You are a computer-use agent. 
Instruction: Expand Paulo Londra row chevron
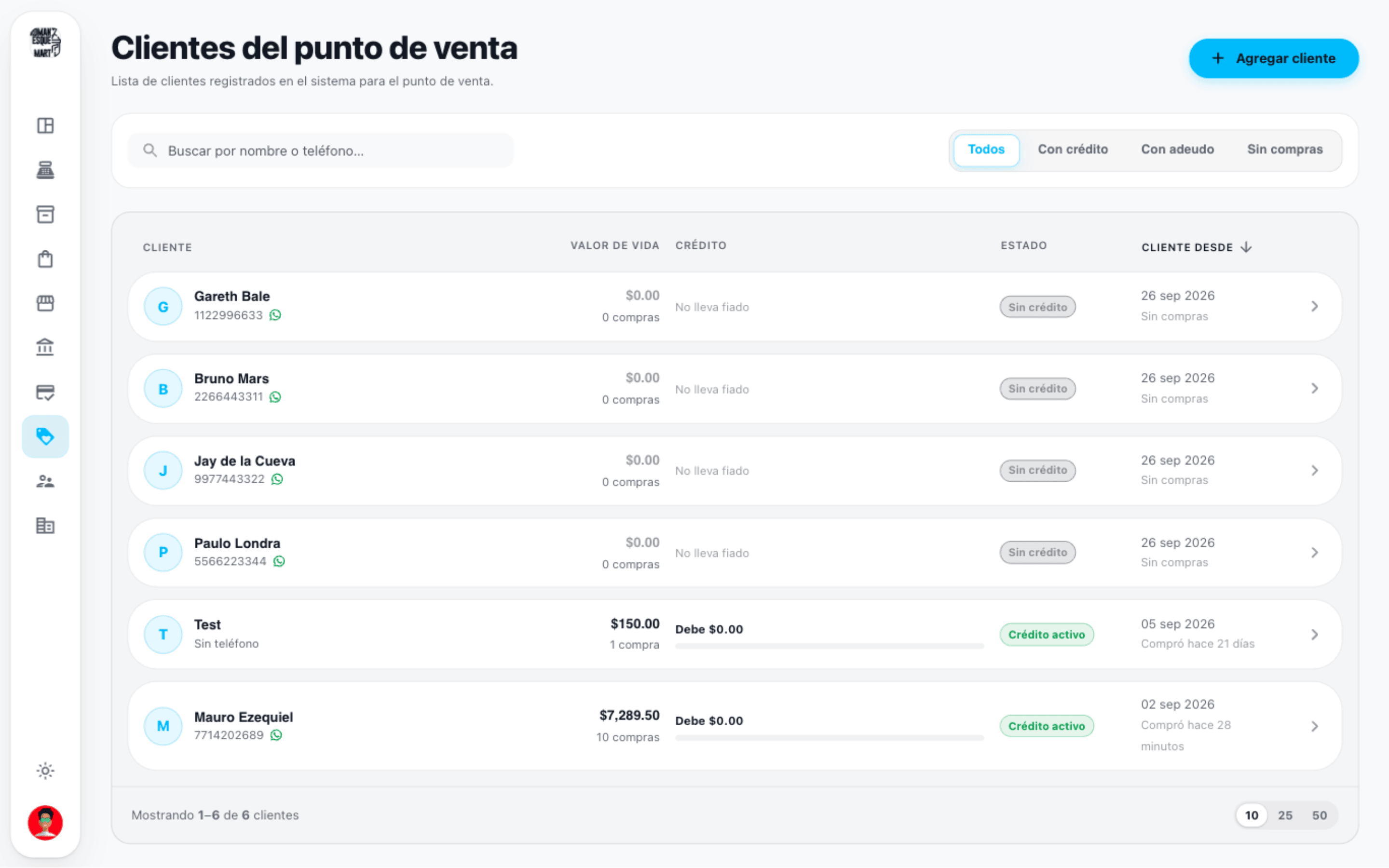pos(1314,553)
